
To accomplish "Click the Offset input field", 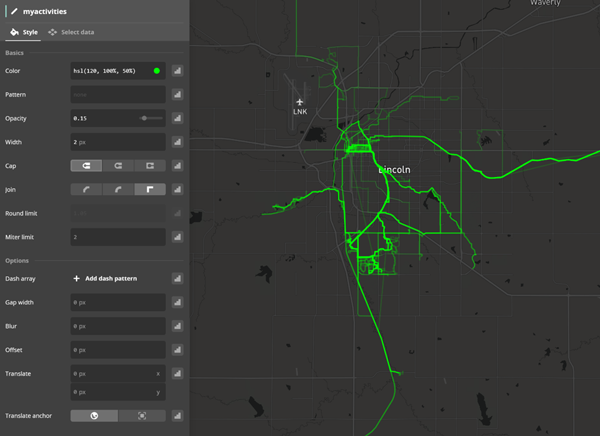I will click(118, 350).
